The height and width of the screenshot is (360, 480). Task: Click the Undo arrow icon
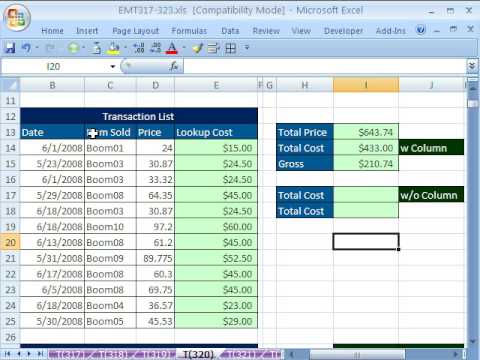click(26, 48)
